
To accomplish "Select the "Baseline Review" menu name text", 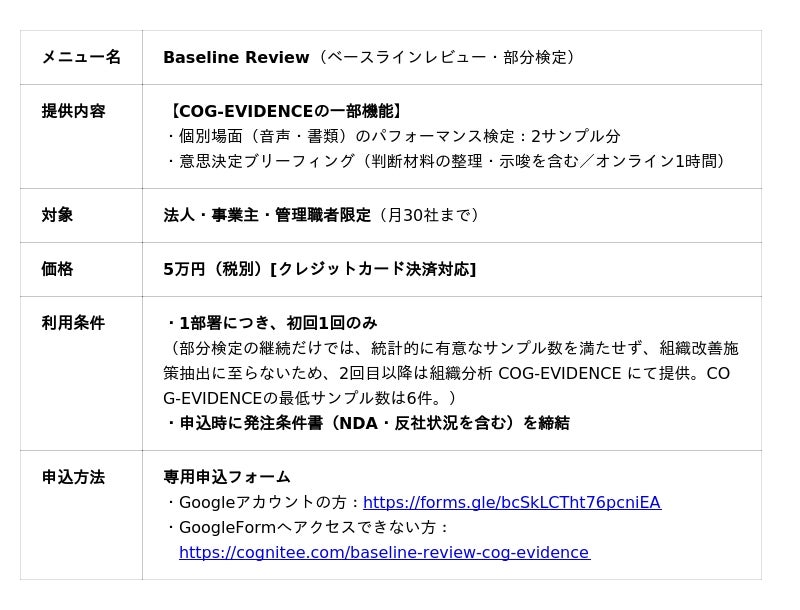I will 236,57.
